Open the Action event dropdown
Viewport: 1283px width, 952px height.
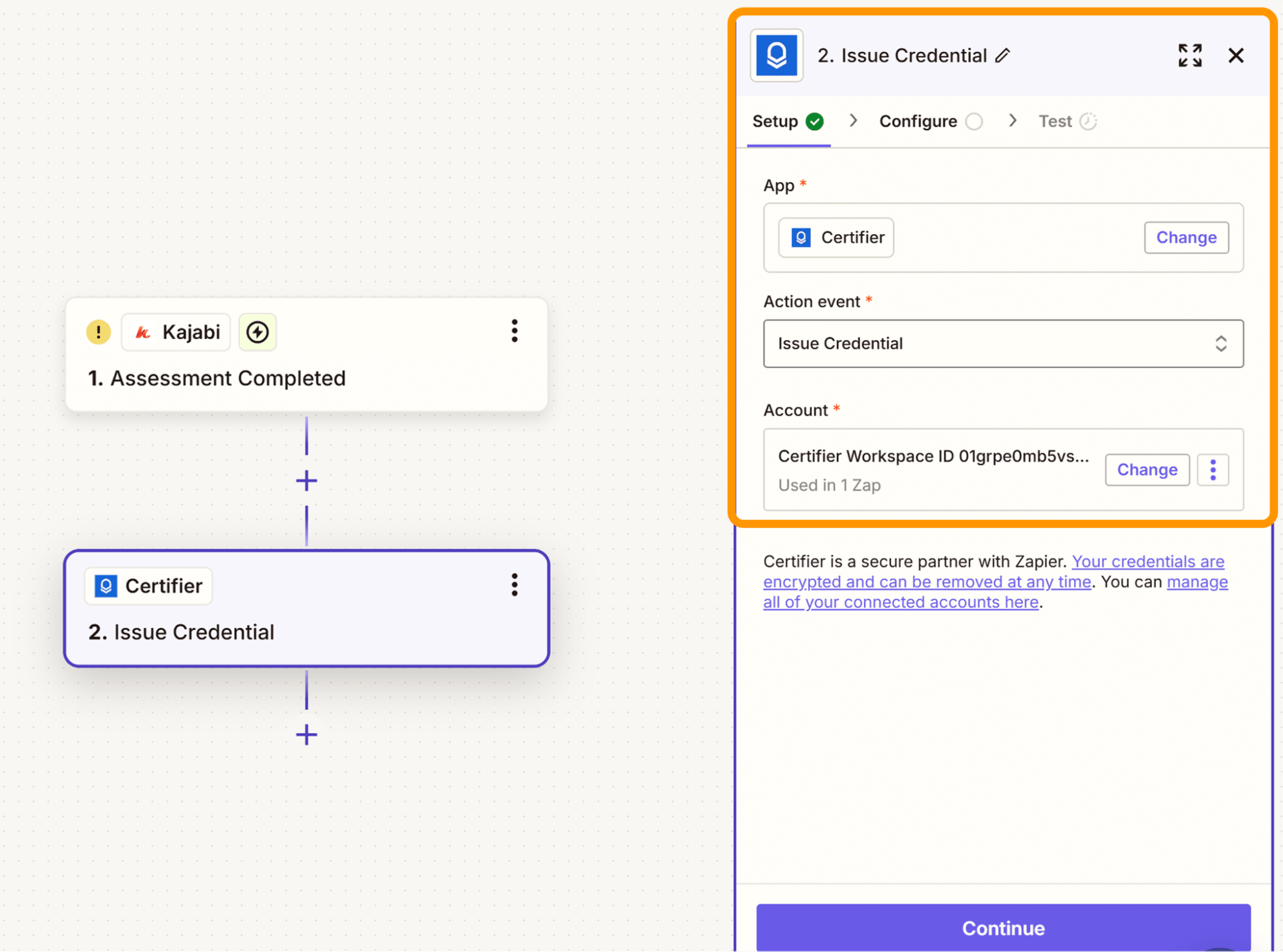click(x=1003, y=343)
